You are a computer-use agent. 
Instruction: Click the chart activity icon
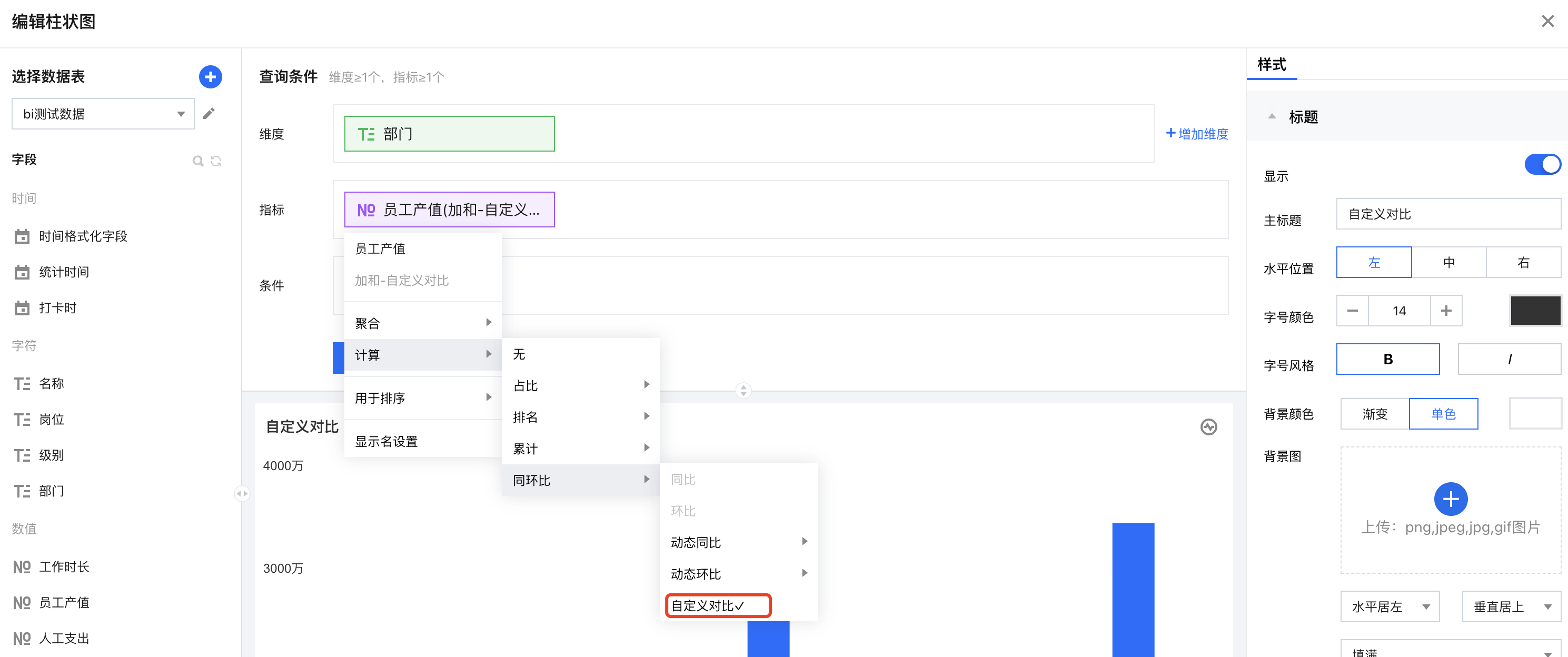(1208, 427)
